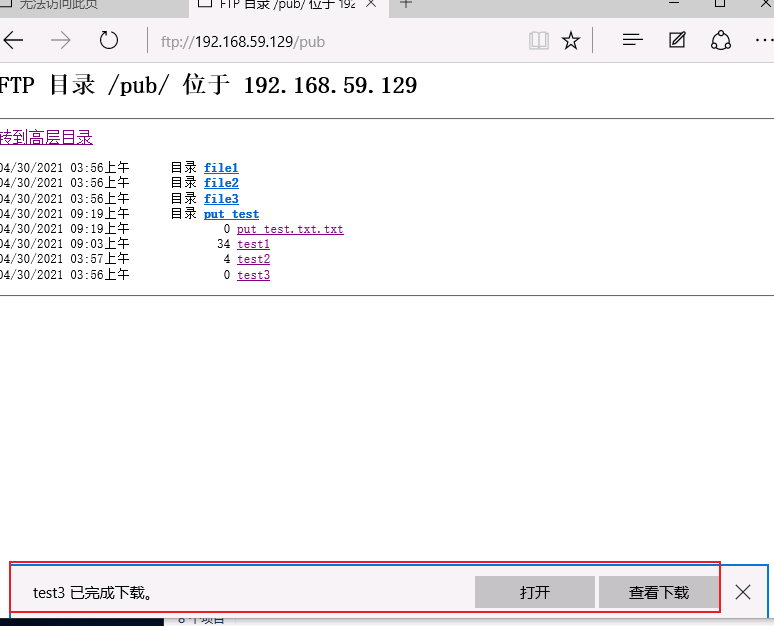Open the Share icon
Image resolution: width=774 pixels, height=626 pixels.
721,40
